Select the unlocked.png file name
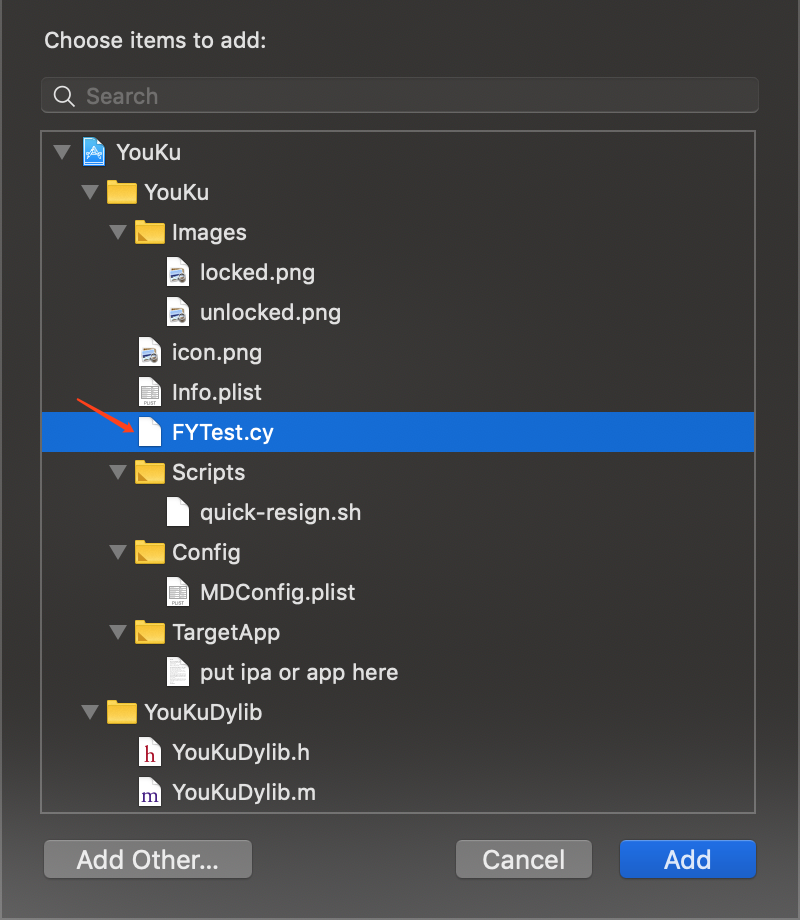Image resolution: width=800 pixels, height=920 pixels. pyautogui.click(x=270, y=313)
